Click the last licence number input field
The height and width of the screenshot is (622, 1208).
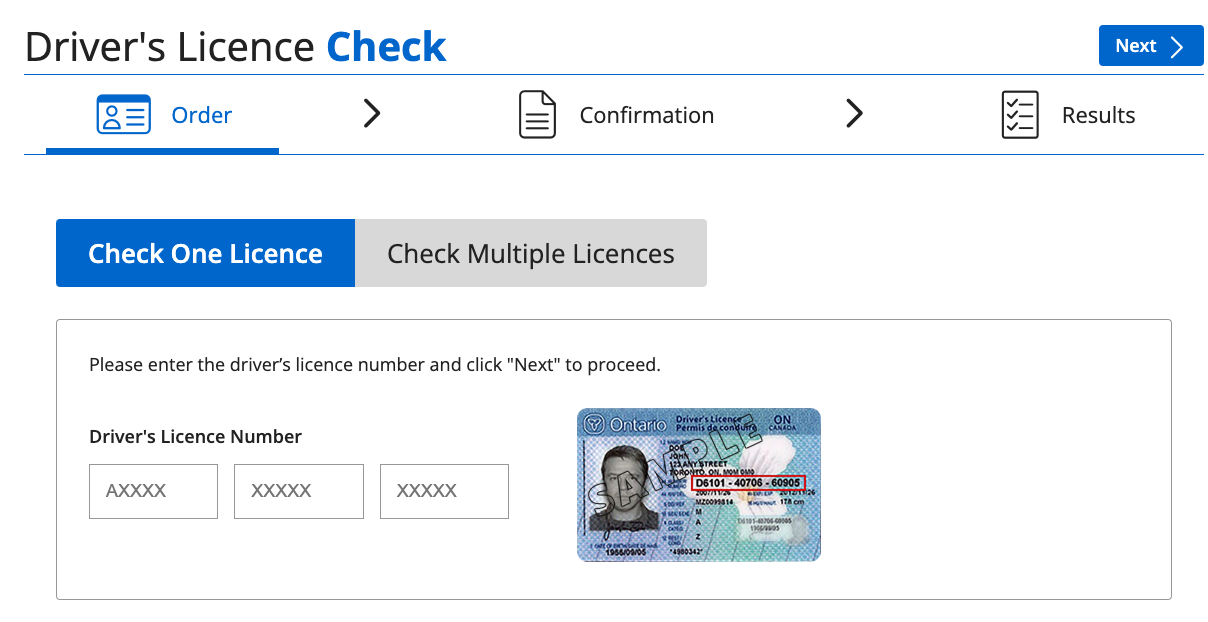point(444,491)
